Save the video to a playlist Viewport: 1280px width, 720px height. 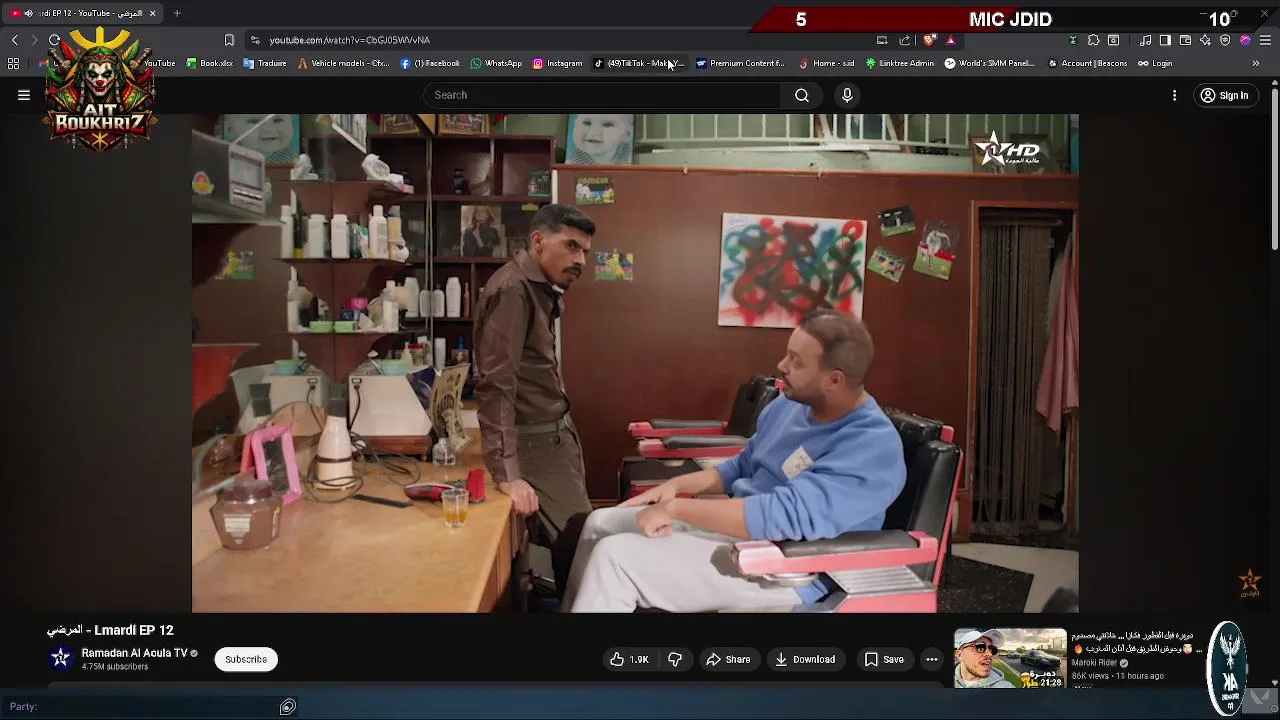[x=884, y=659]
